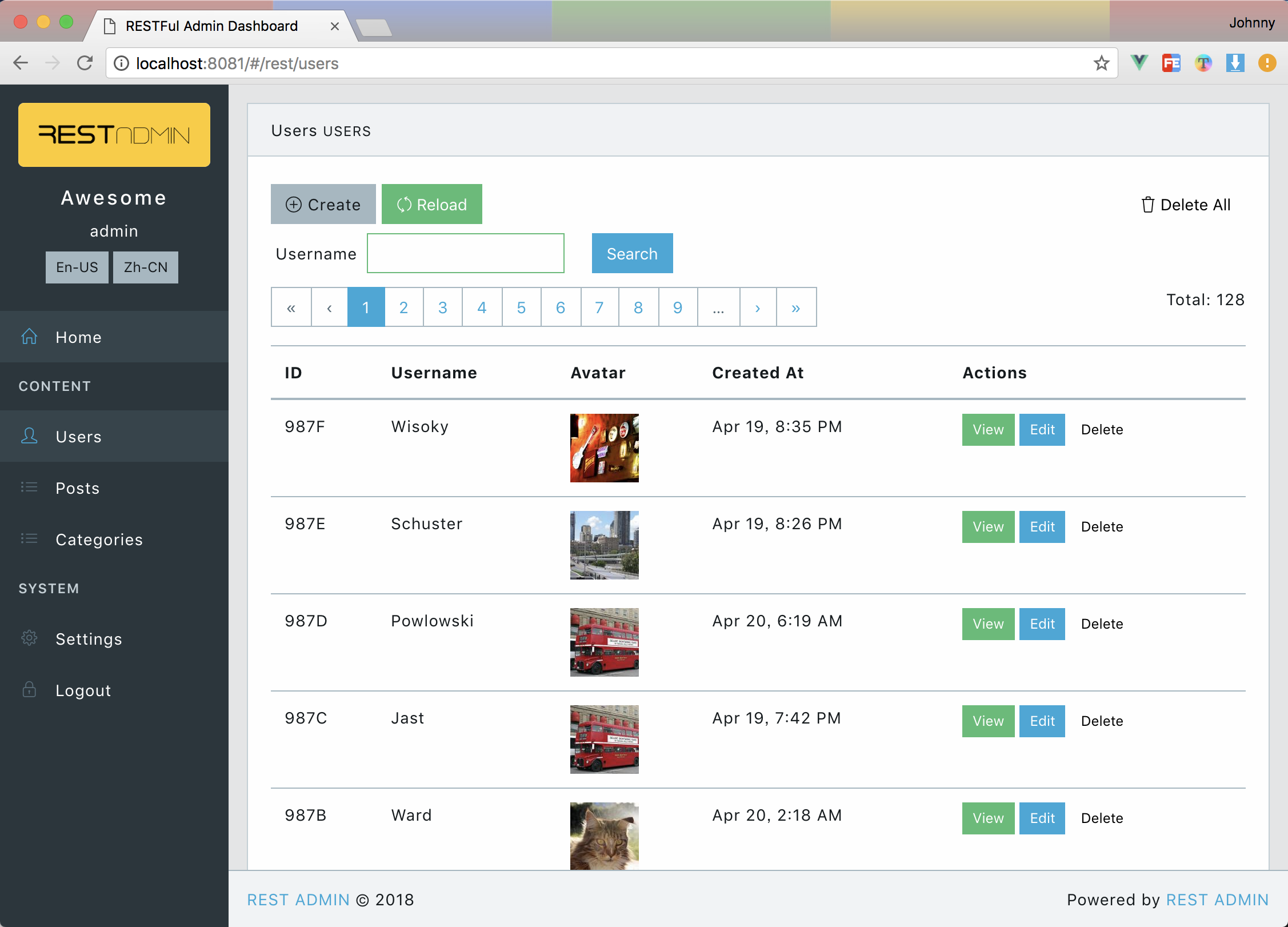1288x927 pixels.
Task: Open Categories in the sidebar menu
Action: tap(99, 540)
